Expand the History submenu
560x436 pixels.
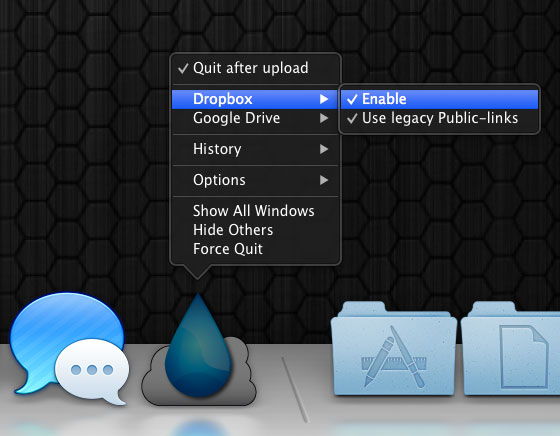pos(255,149)
